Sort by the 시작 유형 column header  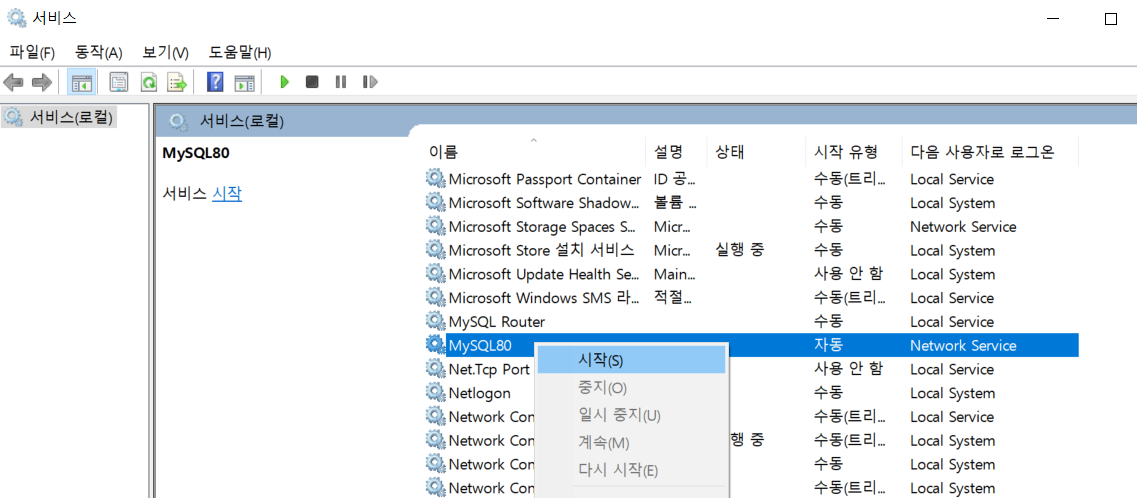click(x=853, y=152)
